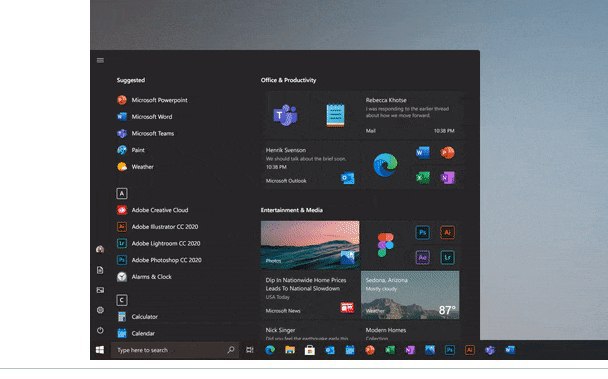Launch the Figma tile
This screenshot has width=608, height=379.
click(385, 245)
